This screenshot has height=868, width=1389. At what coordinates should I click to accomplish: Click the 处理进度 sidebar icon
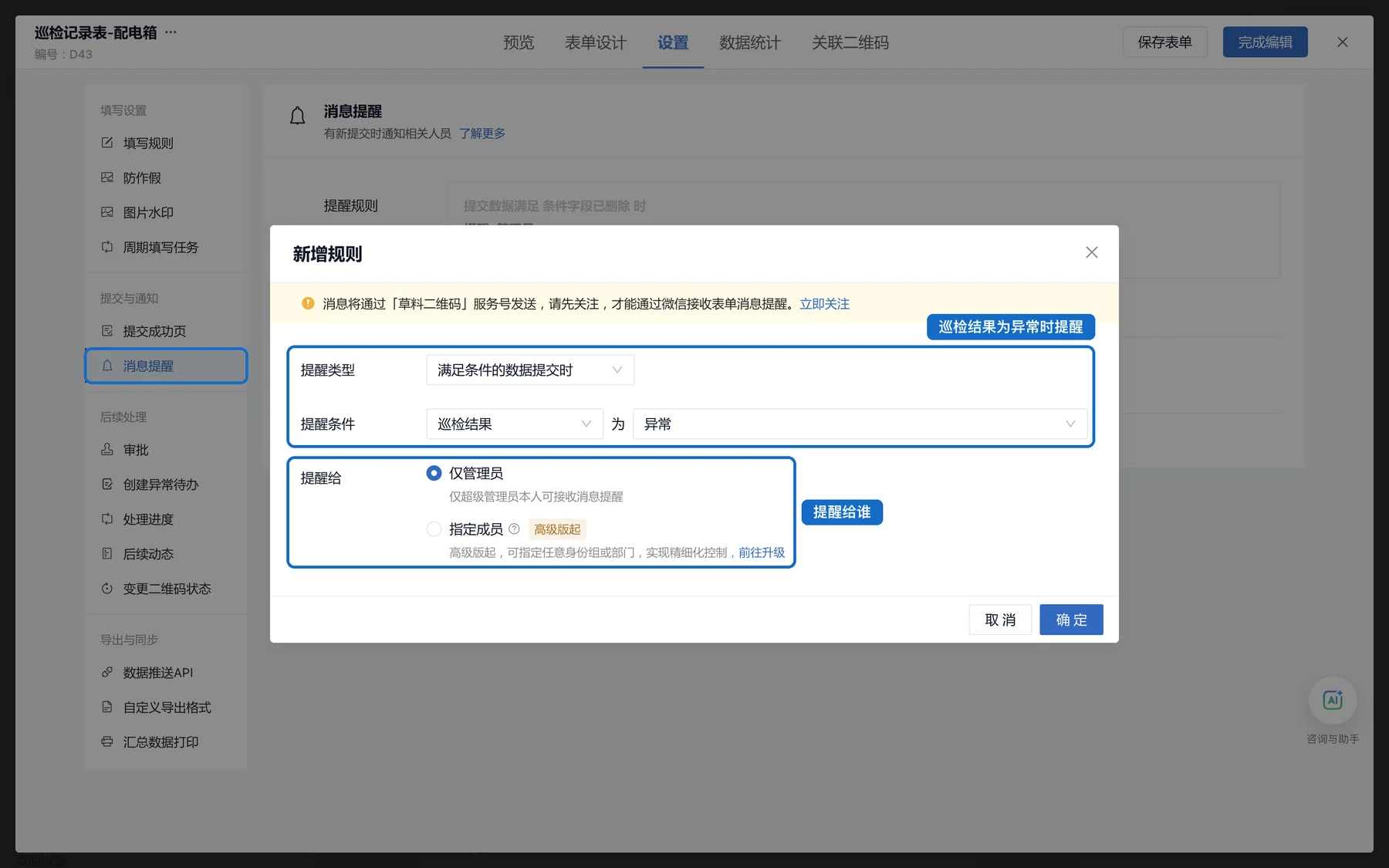click(x=107, y=519)
